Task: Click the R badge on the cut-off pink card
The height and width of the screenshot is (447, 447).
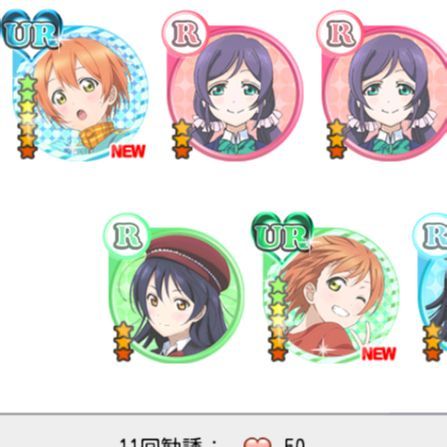Action: (340, 33)
